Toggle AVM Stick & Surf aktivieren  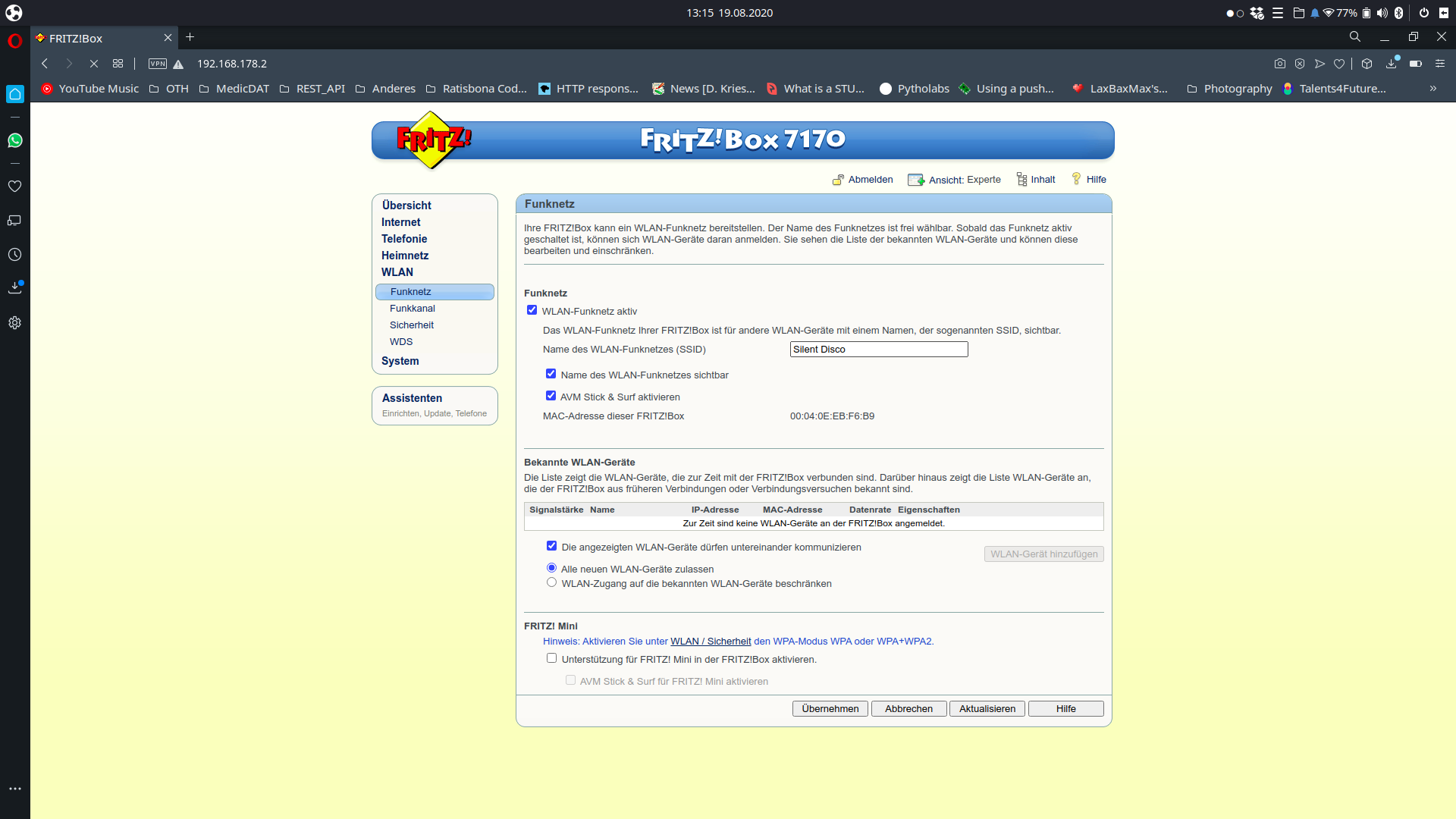(551, 396)
